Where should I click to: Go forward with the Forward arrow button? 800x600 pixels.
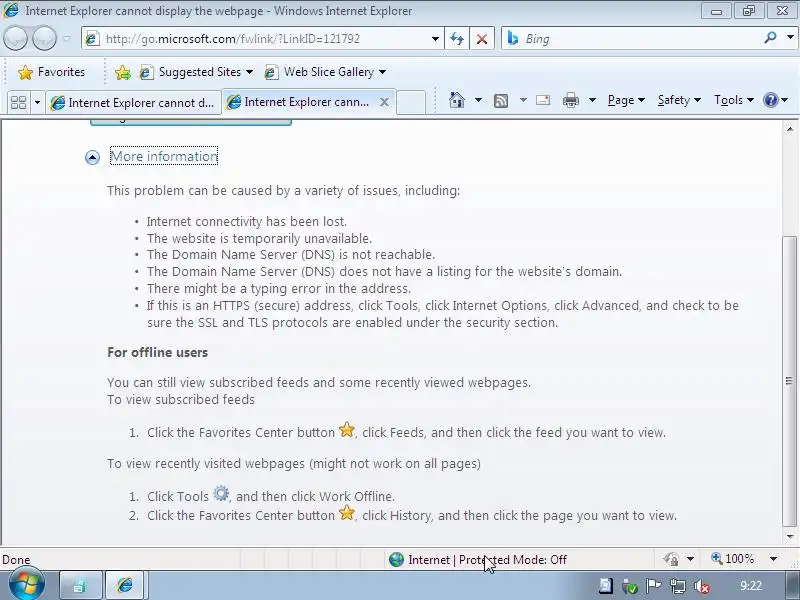44,38
